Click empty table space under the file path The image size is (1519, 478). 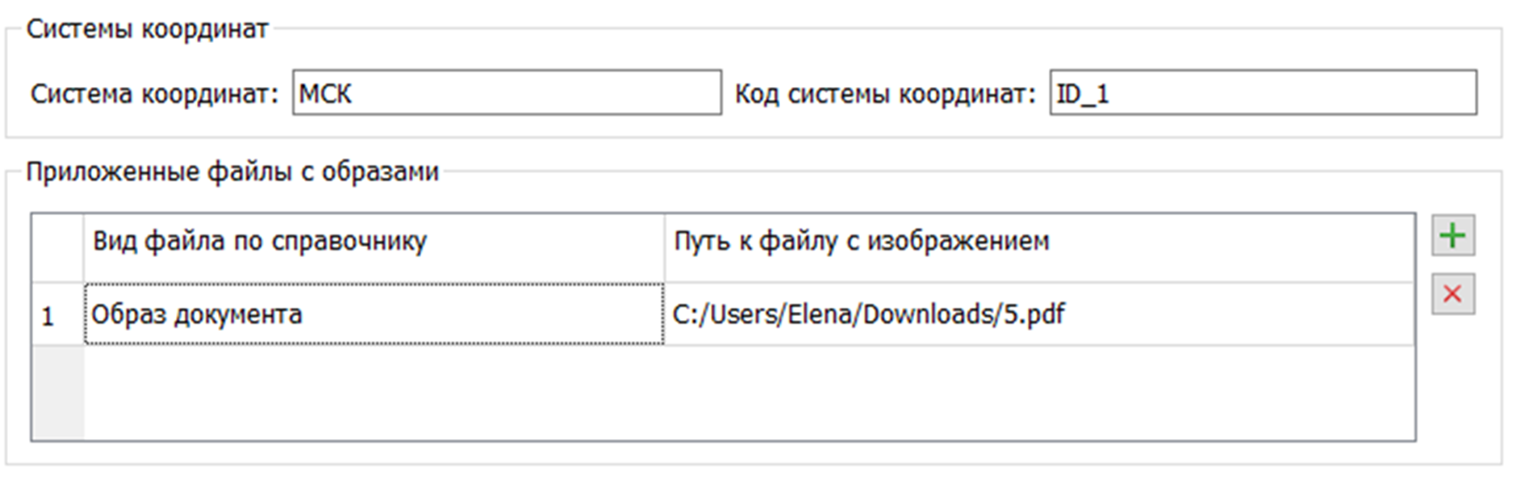pos(1038,392)
